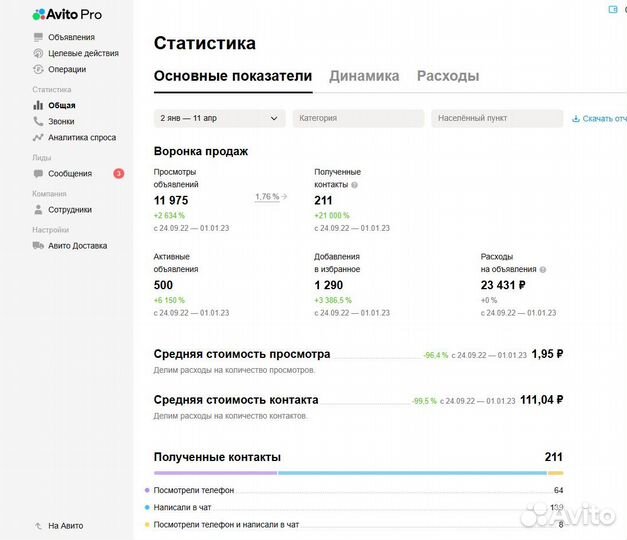This screenshot has width=627, height=540.
Task: Click the Просмотры объявлений value 11 975
Action: pyautogui.click(x=171, y=200)
